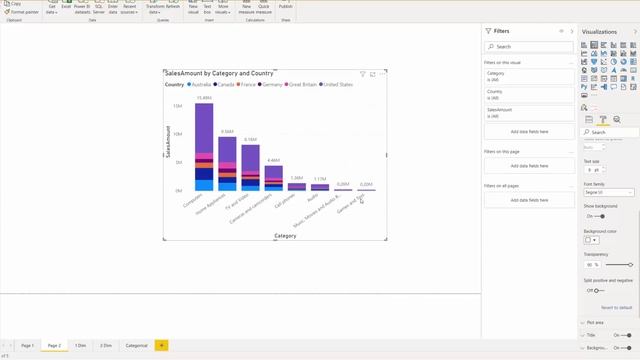Add a new page with plus button

161,346
